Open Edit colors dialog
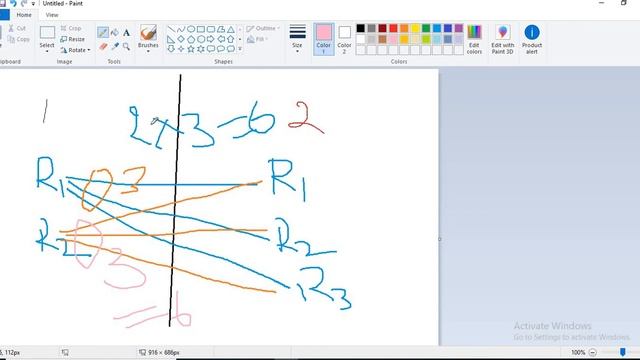Screen dimensions: 640x360 coord(474,39)
